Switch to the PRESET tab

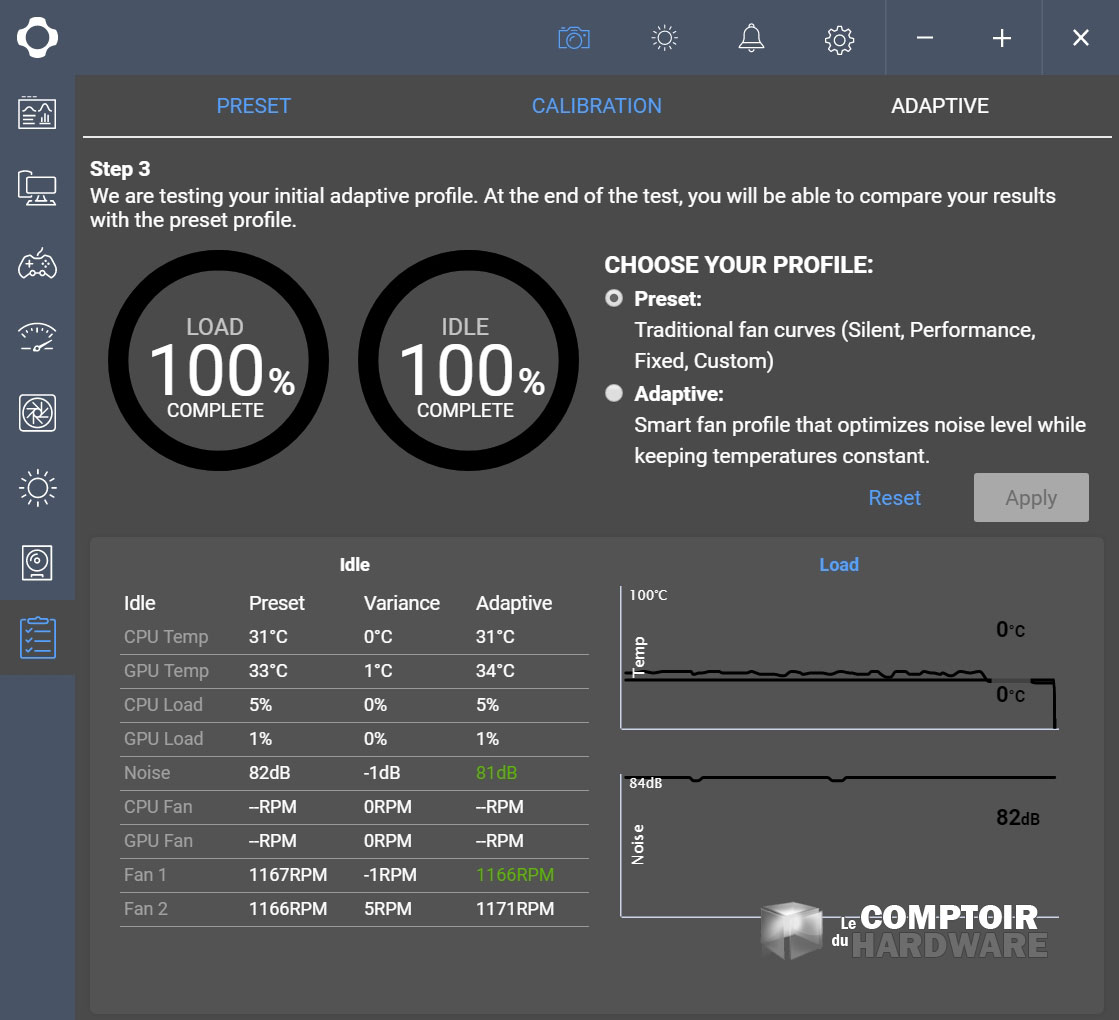pos(253,106)
